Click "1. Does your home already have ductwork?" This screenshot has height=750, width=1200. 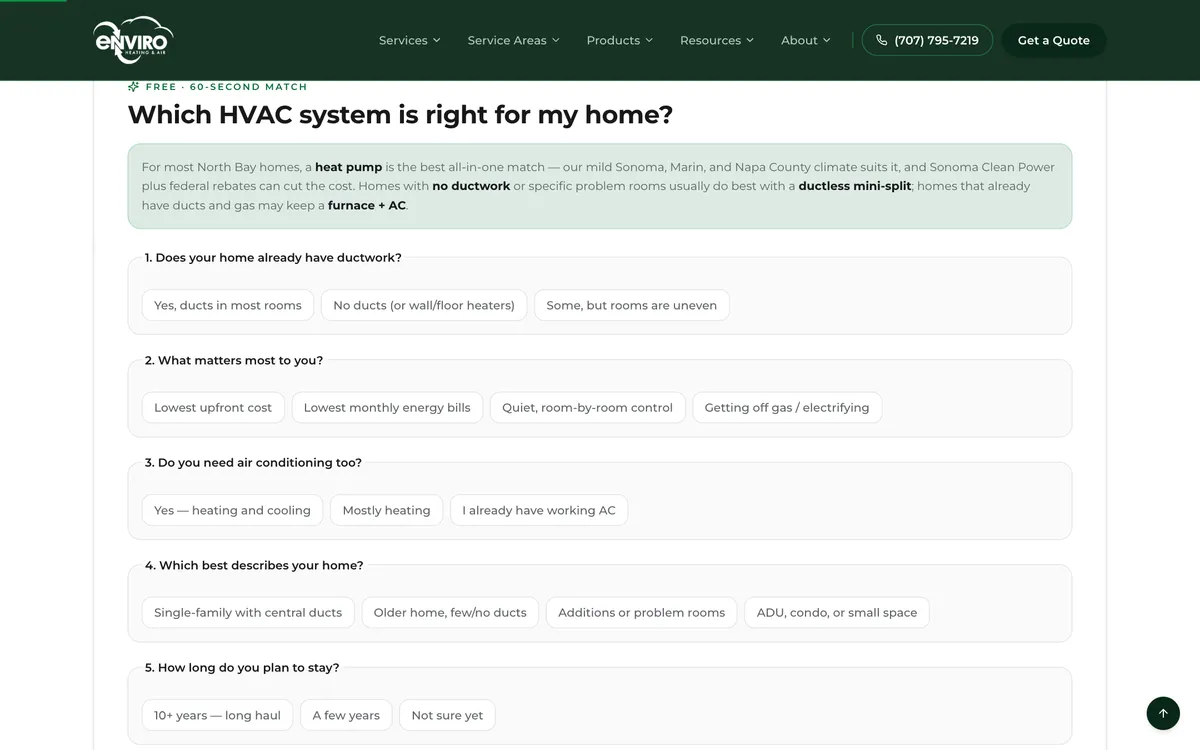(273, 257)
